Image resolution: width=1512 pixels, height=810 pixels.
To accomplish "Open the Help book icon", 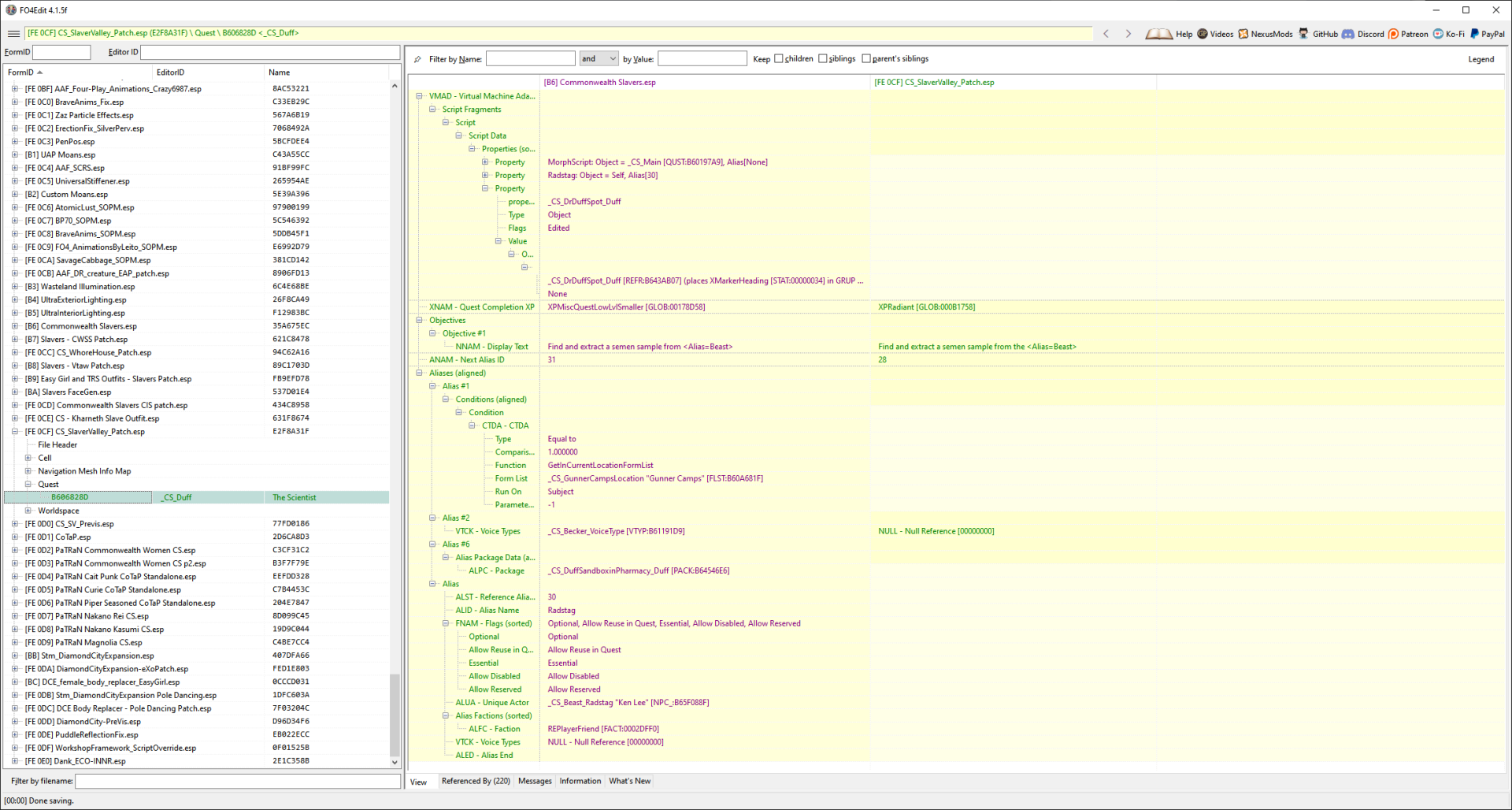I will (x=1158, y=34).
